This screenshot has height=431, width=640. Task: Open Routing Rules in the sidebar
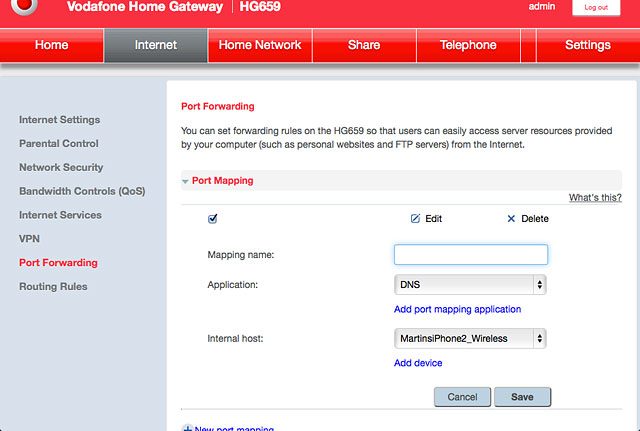coord(53,287)
